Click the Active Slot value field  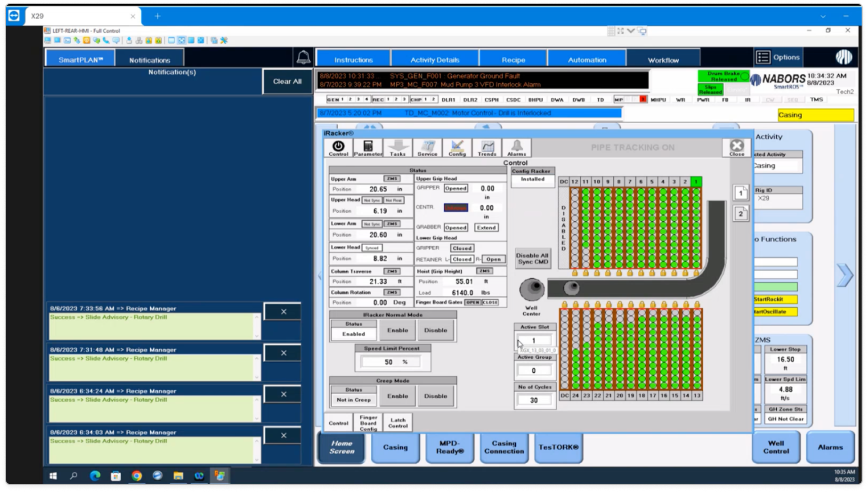tap(534, 340)
